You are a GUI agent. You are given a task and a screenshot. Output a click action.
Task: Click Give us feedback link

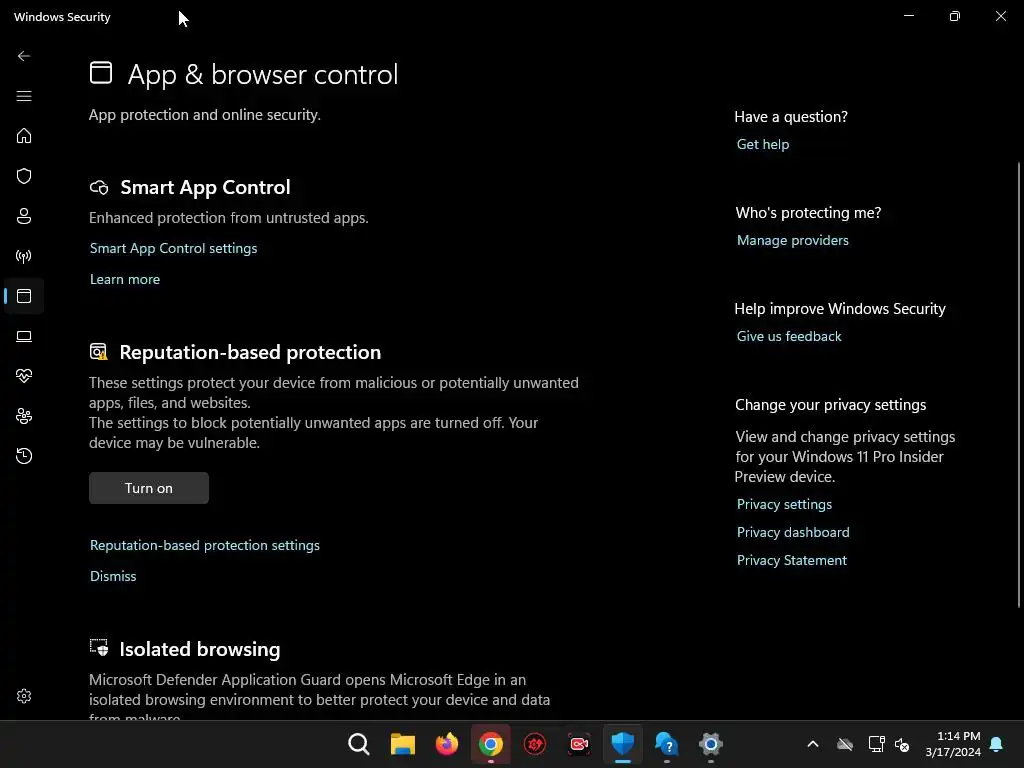(789, 336)
